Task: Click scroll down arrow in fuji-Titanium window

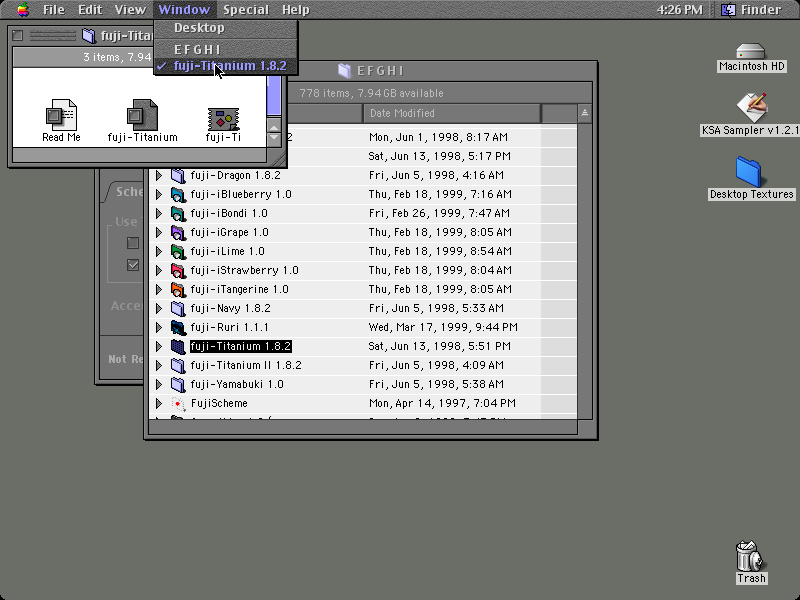Action: coord(274,137)
